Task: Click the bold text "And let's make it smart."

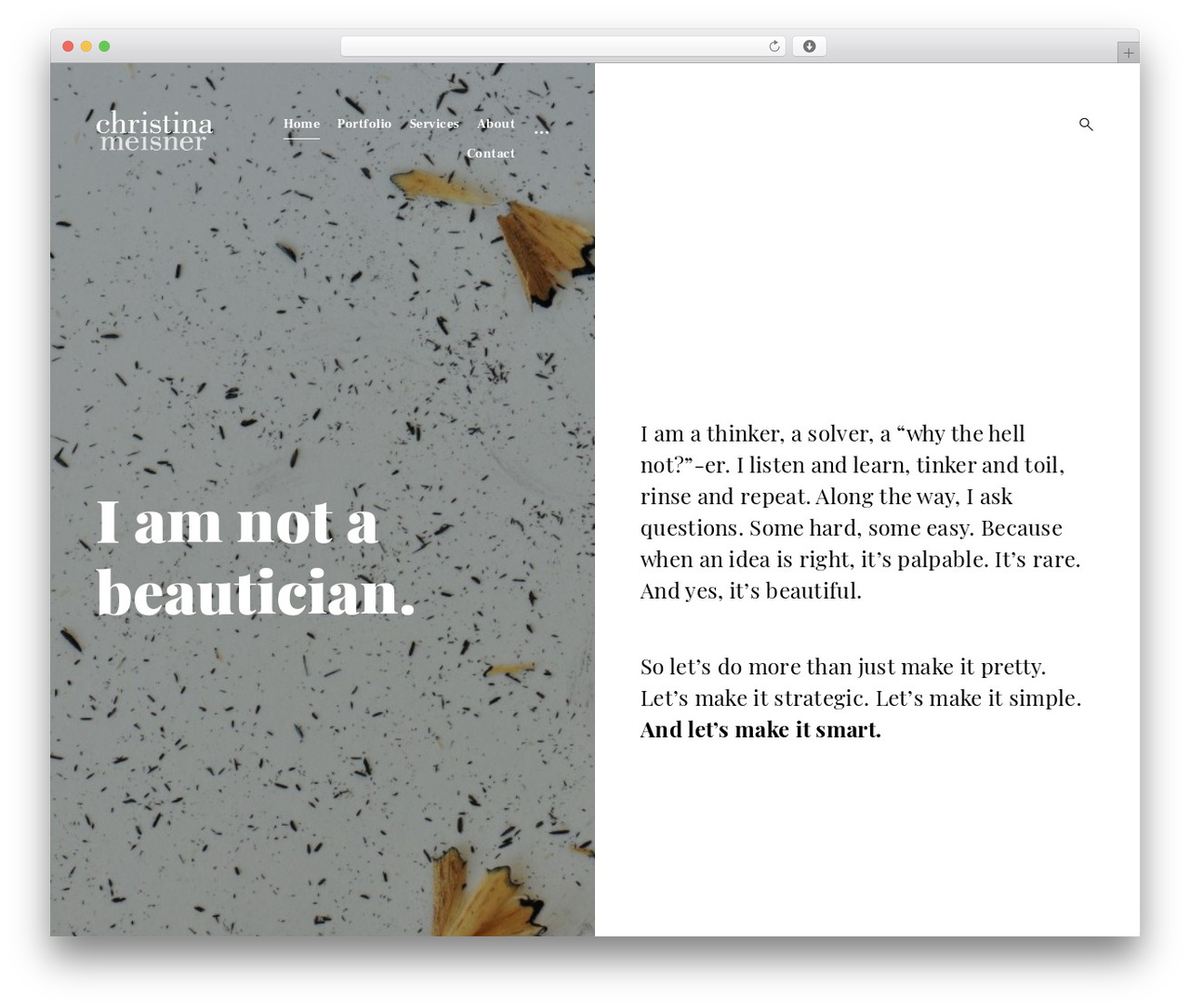Action: [760, 730]
